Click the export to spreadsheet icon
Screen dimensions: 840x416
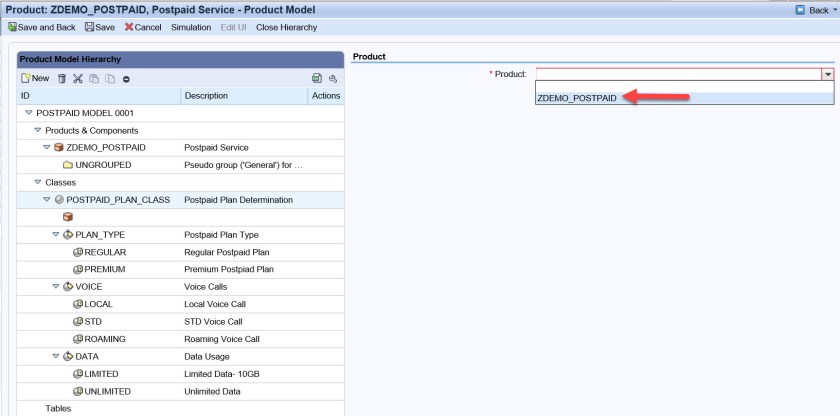click(316, 78)
